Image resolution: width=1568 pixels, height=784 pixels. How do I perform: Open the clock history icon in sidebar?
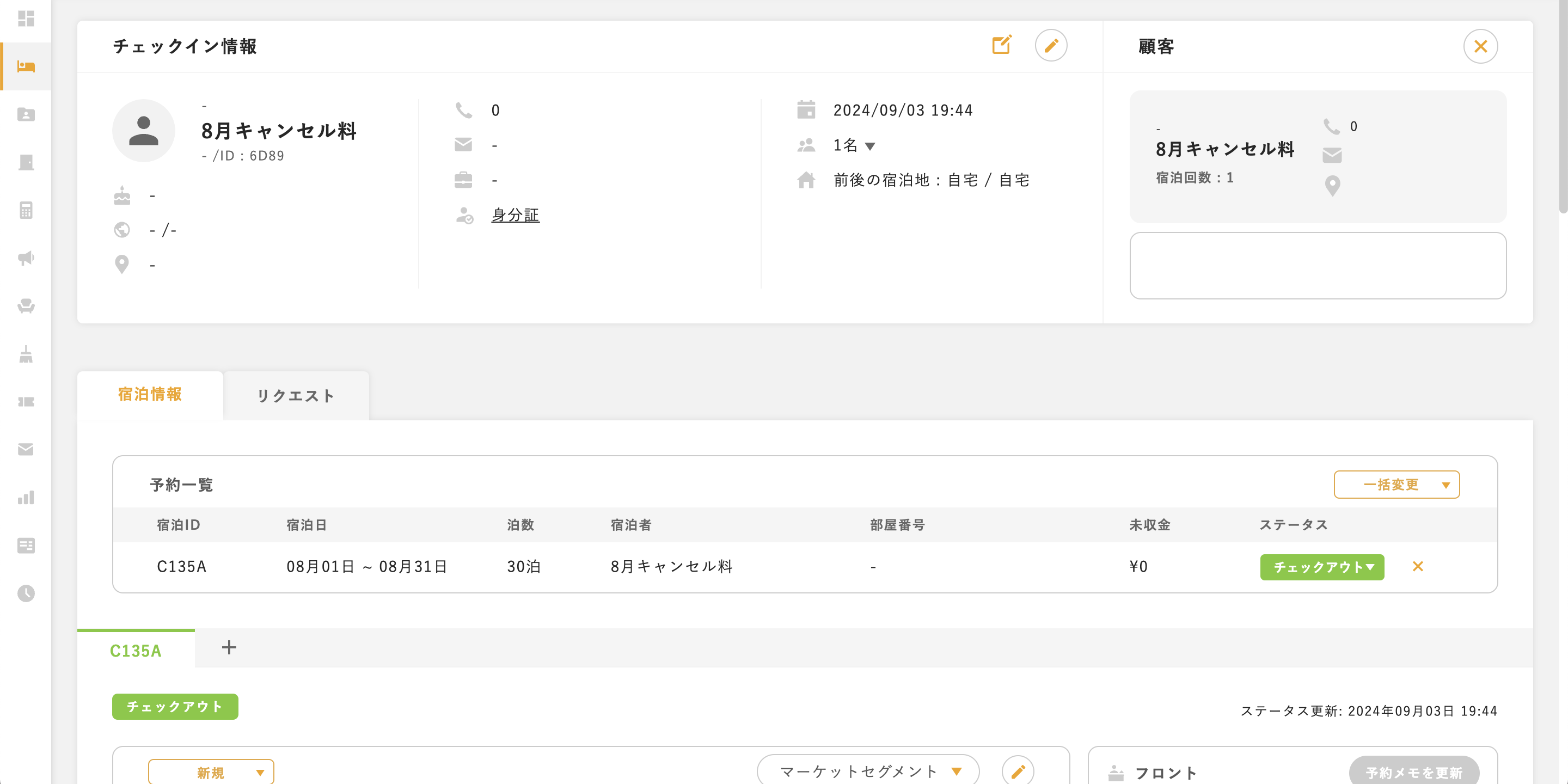(26, 593)
